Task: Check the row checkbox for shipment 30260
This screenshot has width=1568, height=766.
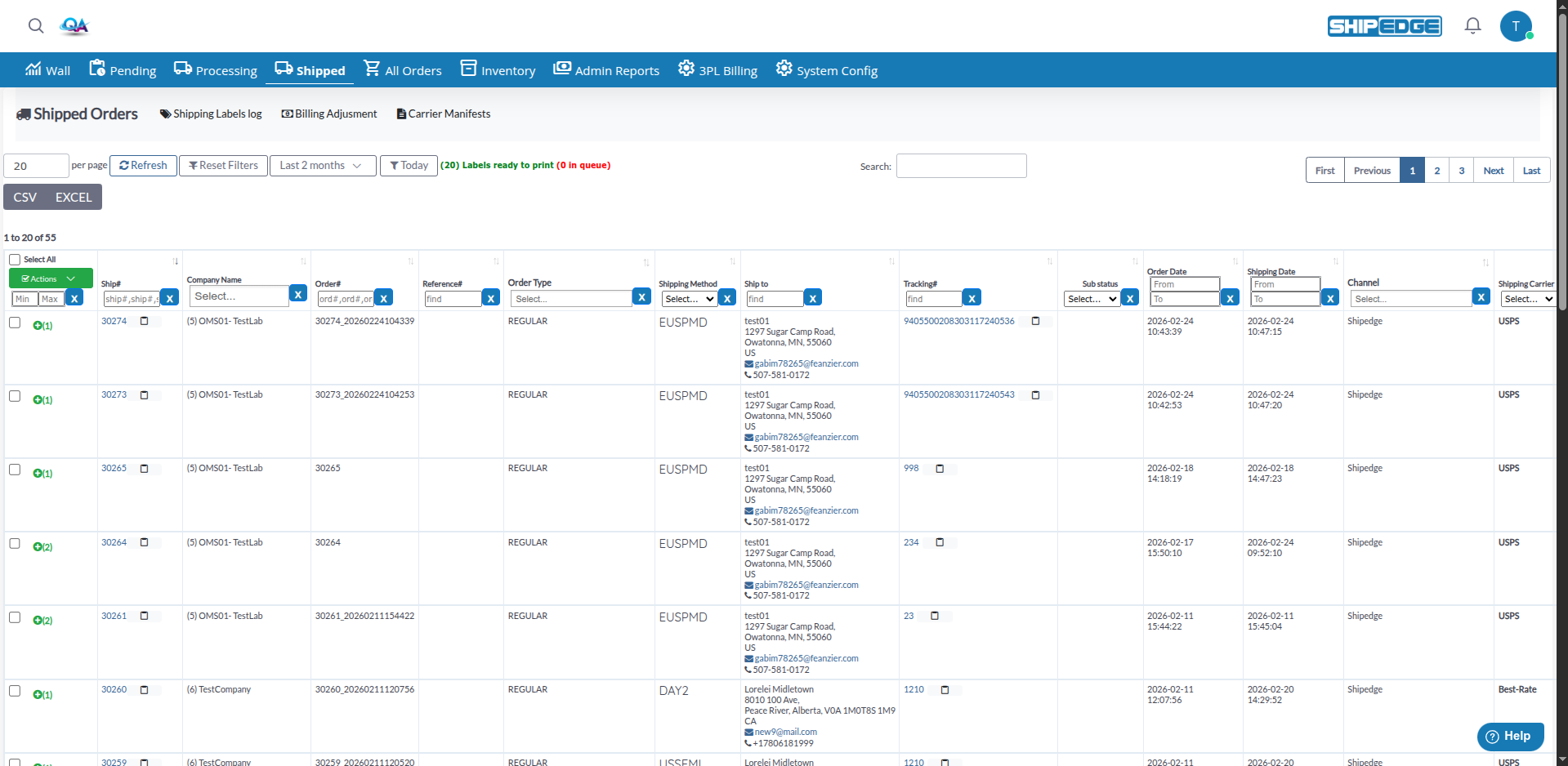Action: pos(15,691)
